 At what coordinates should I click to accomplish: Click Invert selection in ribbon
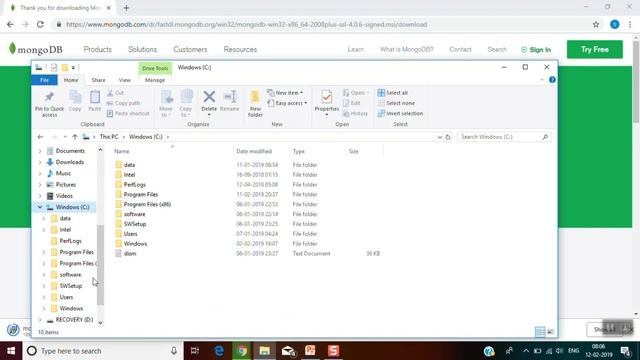400,113
